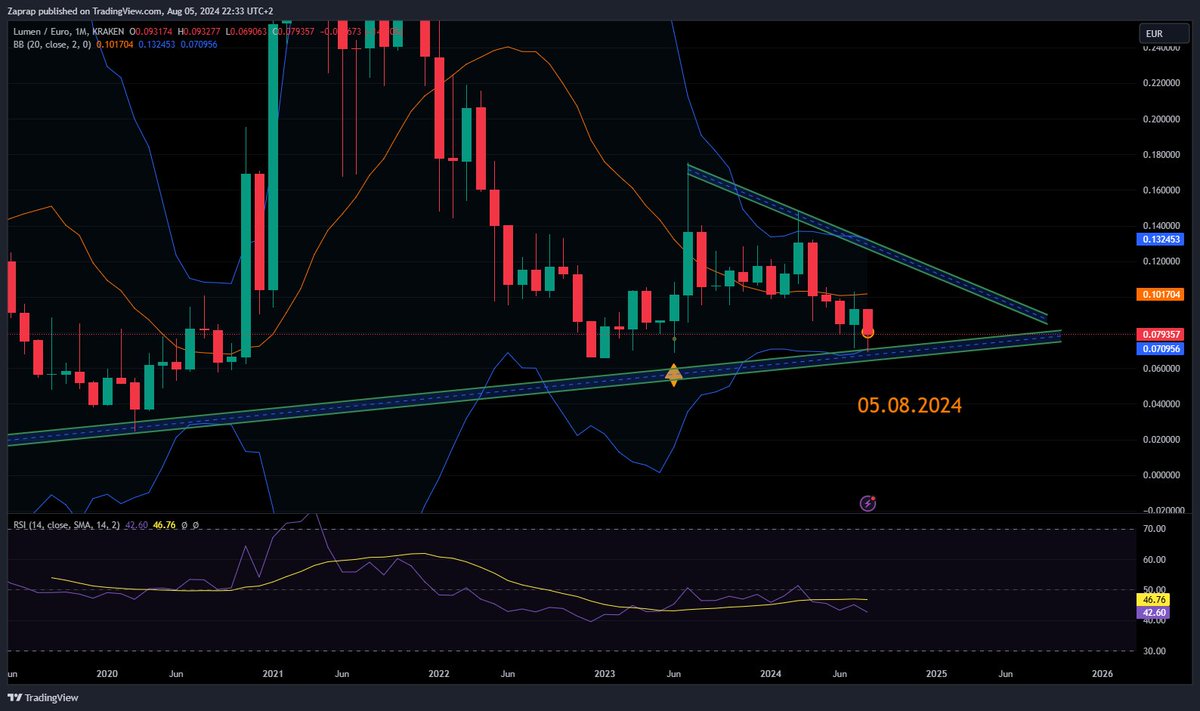This screenshot has width=1200, height=711.
Task: Click the BB (20, close, 2, 0) indicator legend
Action: [x=52, y=45]
